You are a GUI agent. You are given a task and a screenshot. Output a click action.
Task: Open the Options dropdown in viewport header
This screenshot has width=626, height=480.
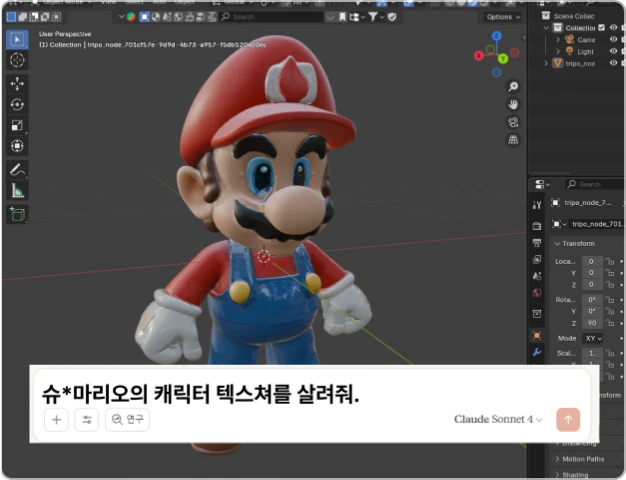pos(503,17)
